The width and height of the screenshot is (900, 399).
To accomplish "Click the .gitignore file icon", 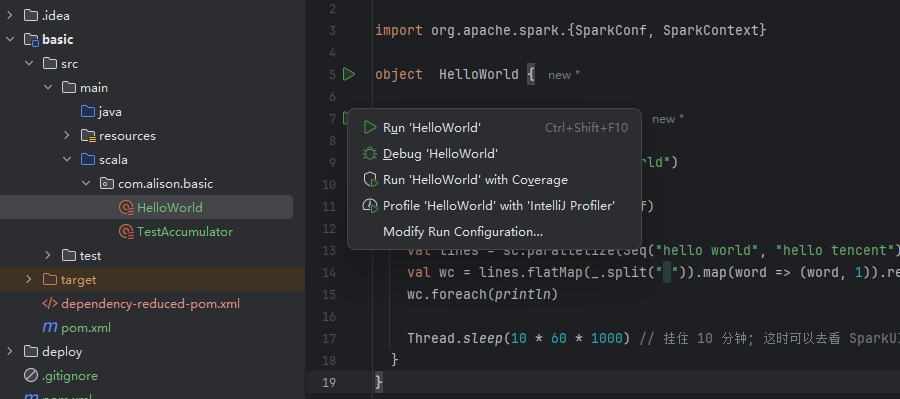I will (x=30, y=375).
